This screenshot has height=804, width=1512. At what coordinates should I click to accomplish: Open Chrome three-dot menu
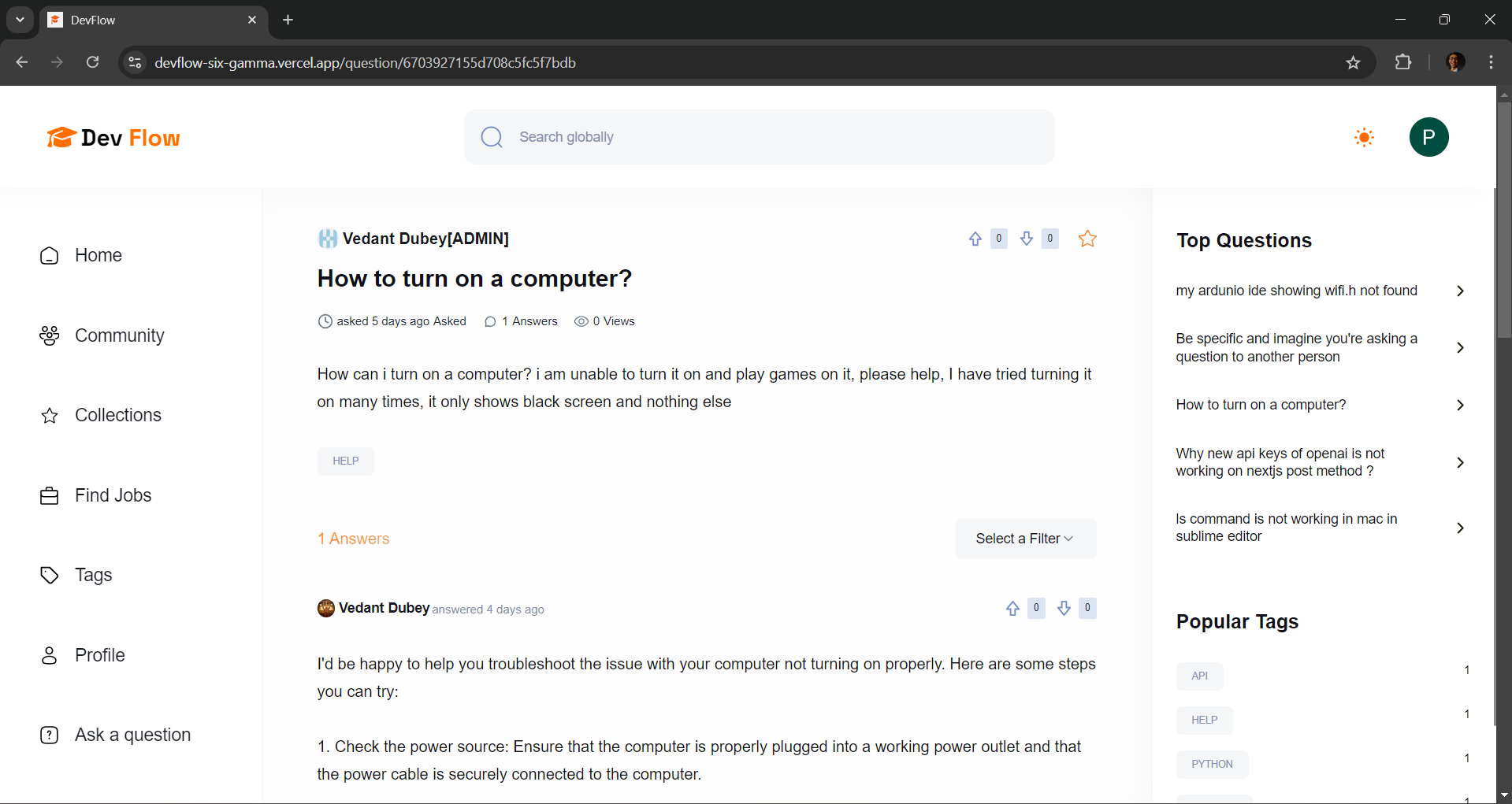point(1491,62)
